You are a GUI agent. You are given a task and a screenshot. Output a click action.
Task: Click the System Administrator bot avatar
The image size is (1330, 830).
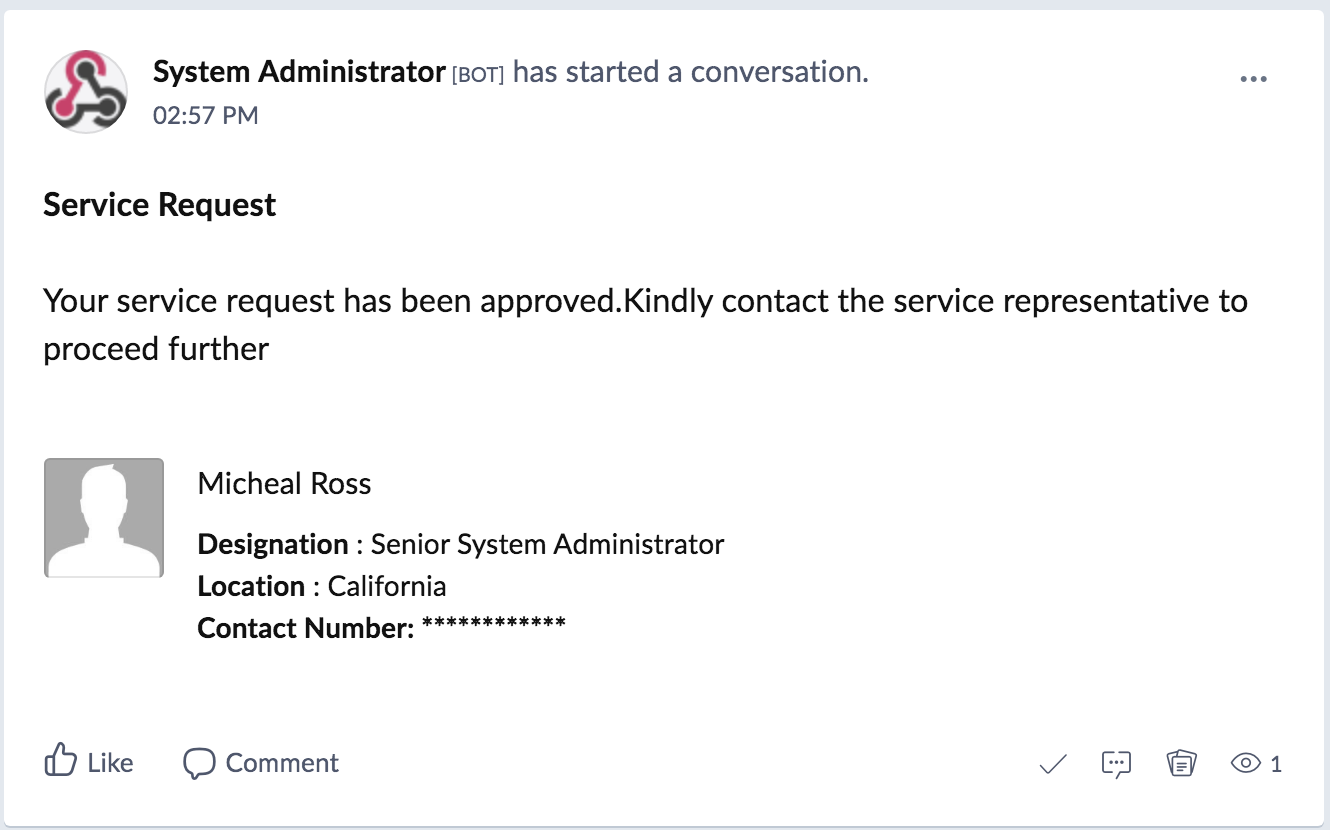point(86,91)
